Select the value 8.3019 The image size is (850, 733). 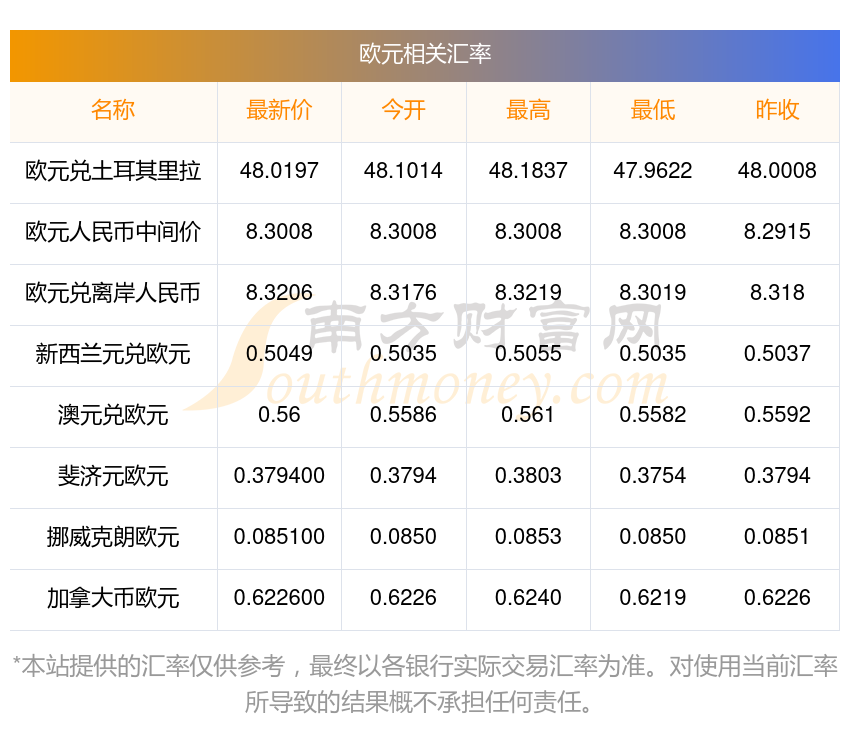point(653,293)
